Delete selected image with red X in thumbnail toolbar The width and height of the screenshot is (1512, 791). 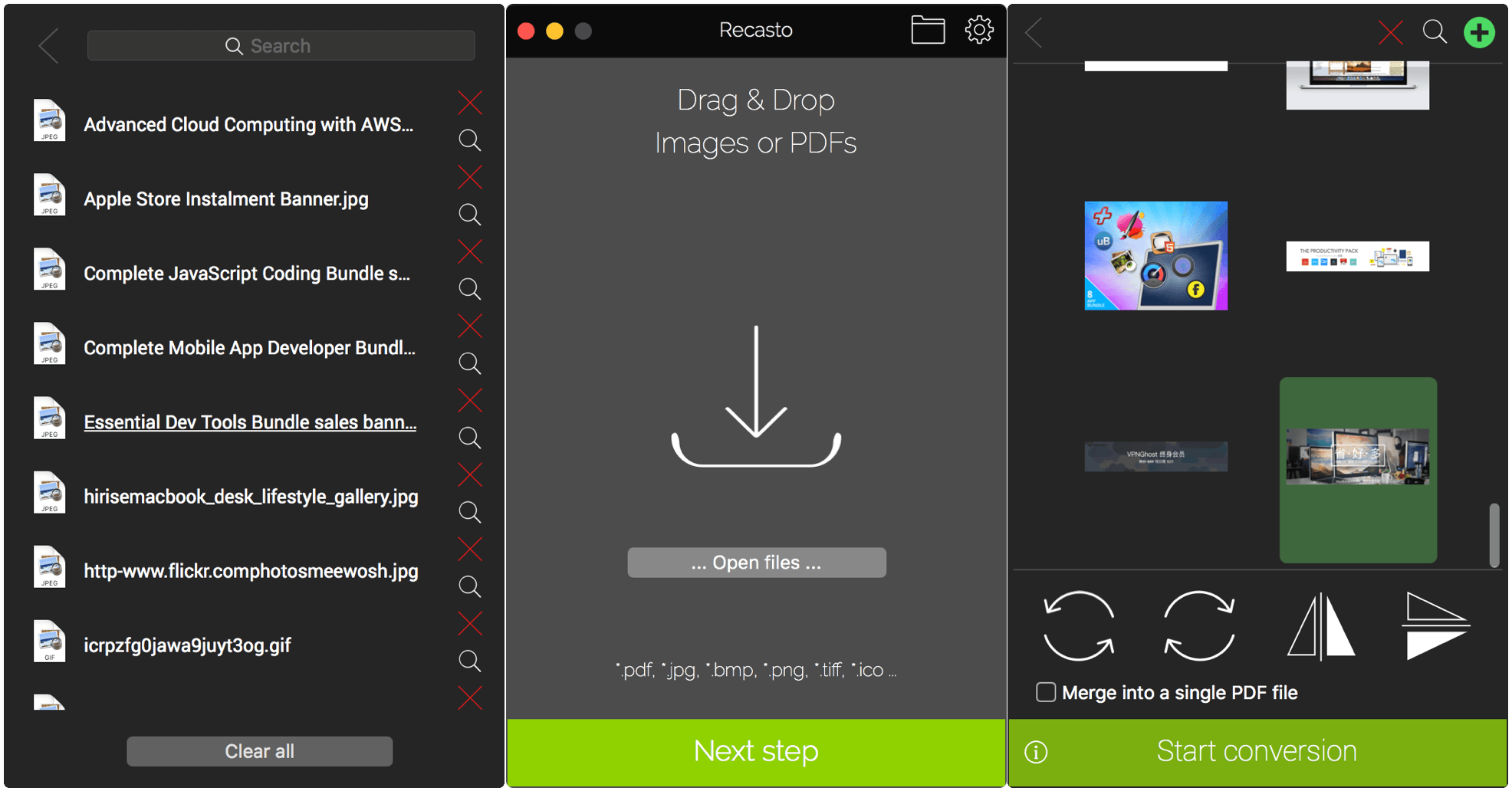click(x=1390, y=32)
